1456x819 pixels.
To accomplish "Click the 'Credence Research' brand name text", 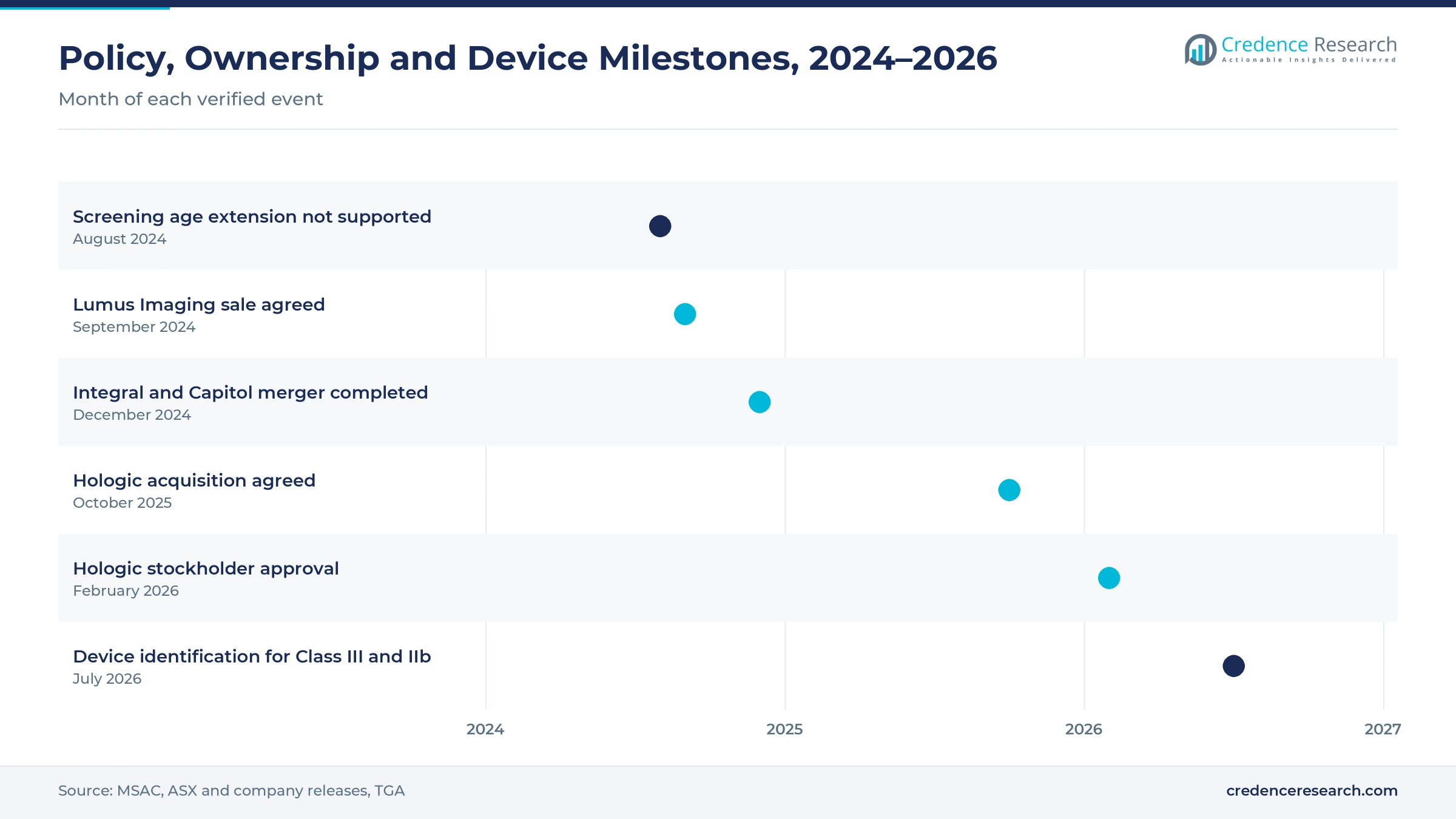I will [1309, 44].
